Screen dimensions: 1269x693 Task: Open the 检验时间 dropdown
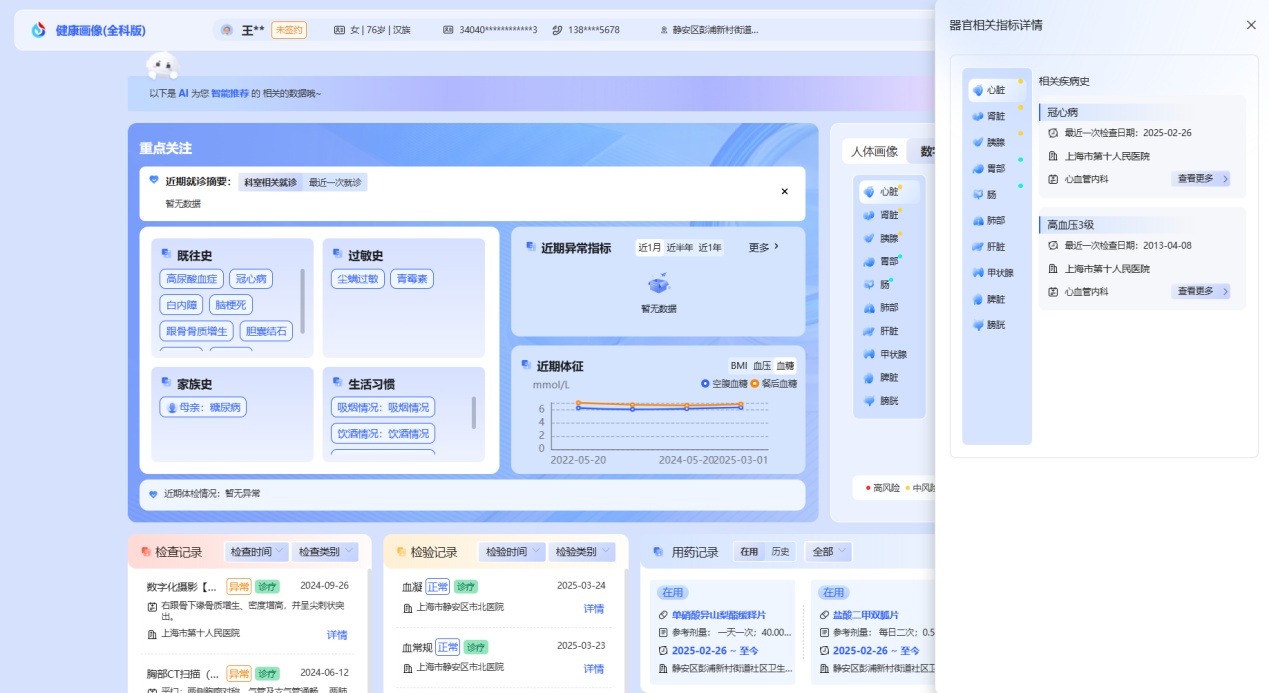point(514,552)
